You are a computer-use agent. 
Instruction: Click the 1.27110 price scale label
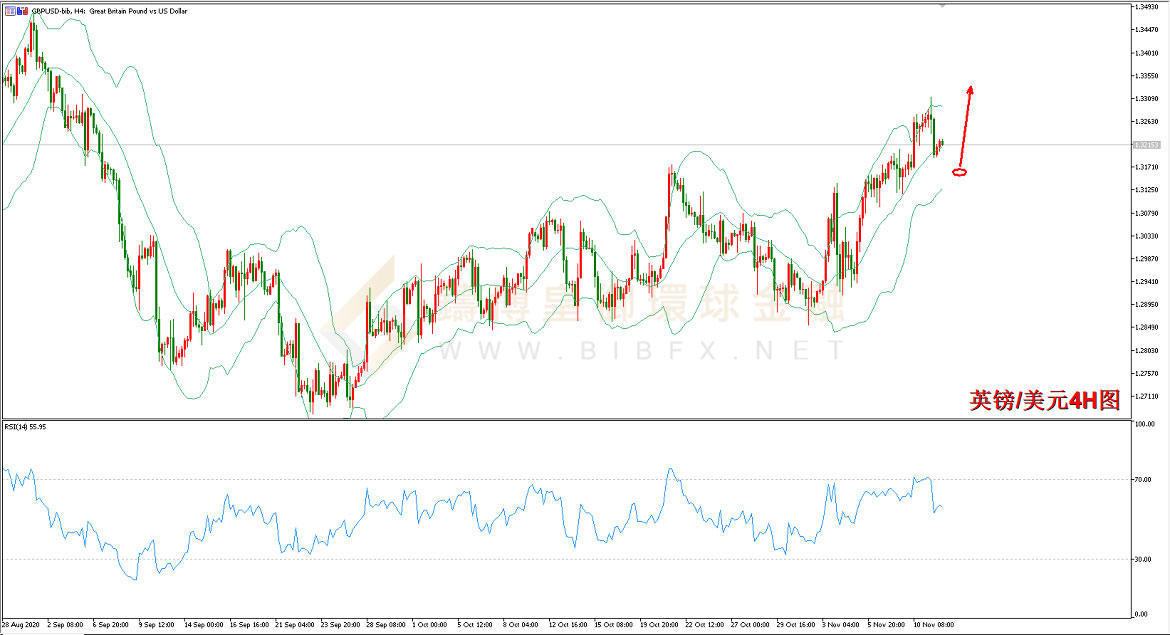[x=1146, y=396]
